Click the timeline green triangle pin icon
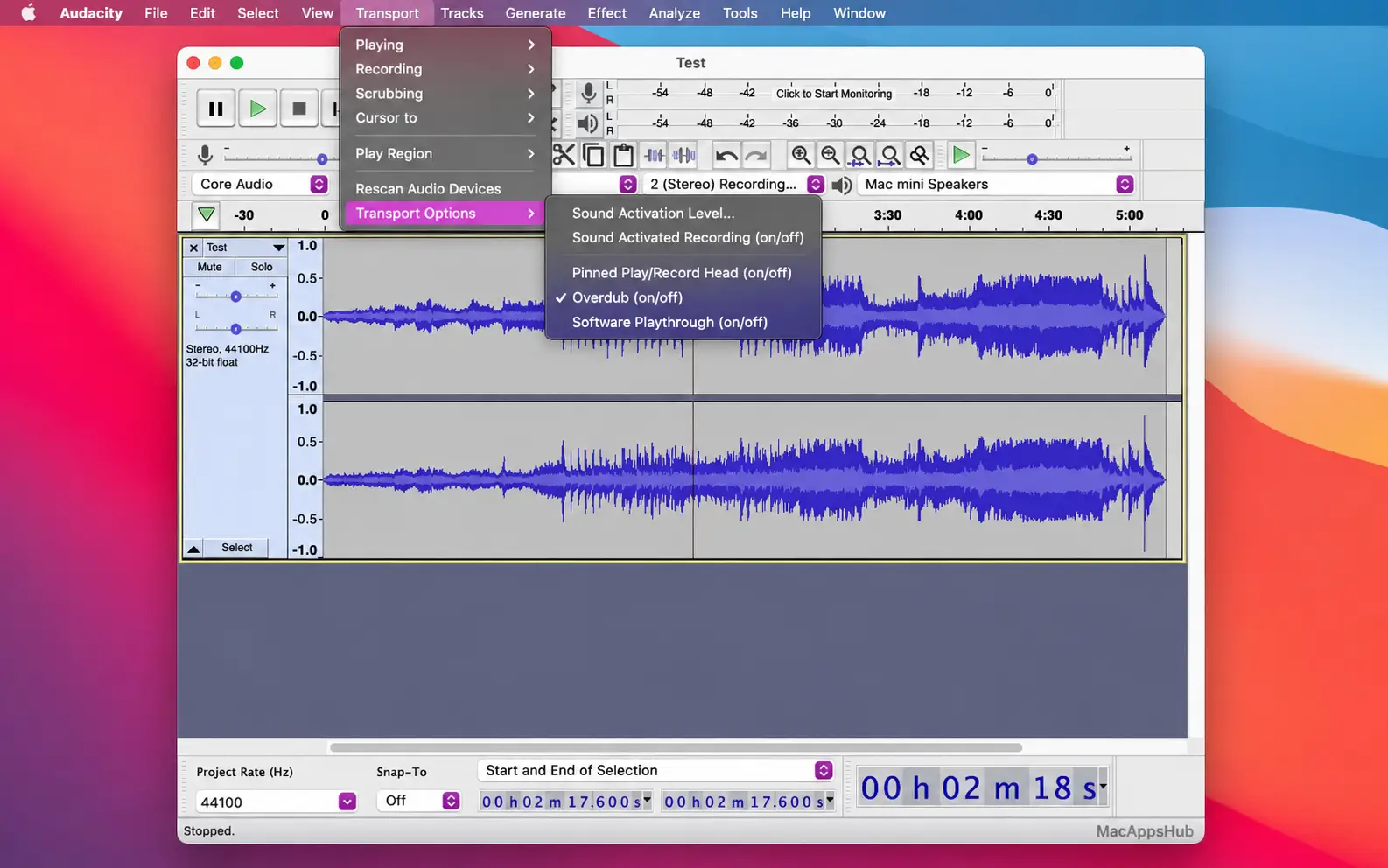 pos(206,214)
